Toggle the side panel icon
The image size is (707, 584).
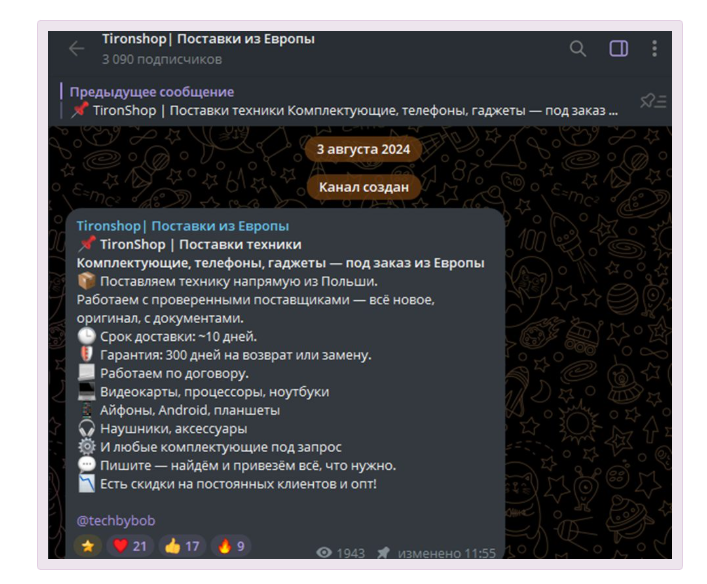point(619,48)
